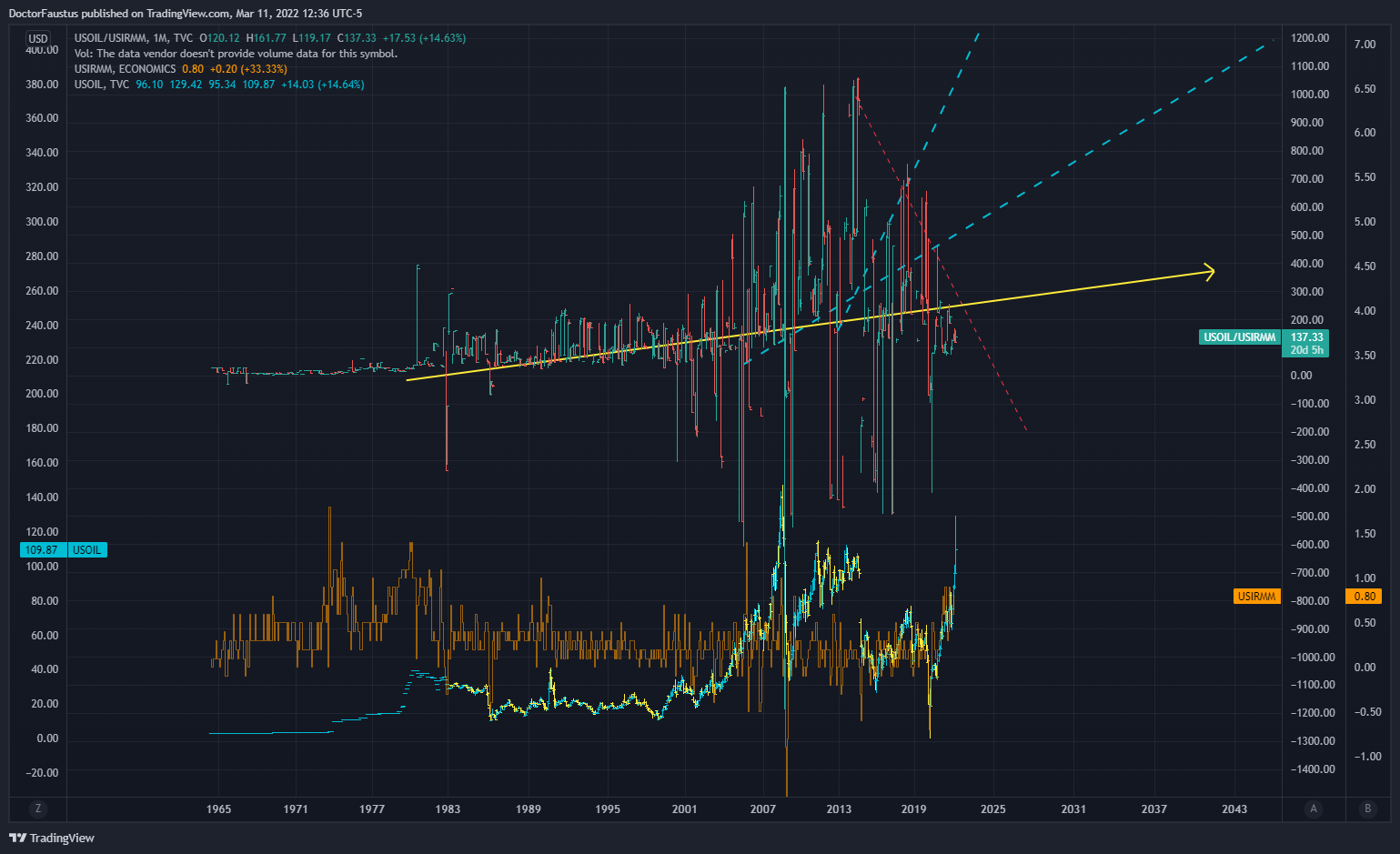Click the blue USOIL tag on left scale
The width and height of the screenshot is (1400, 854).
(86, 550)
